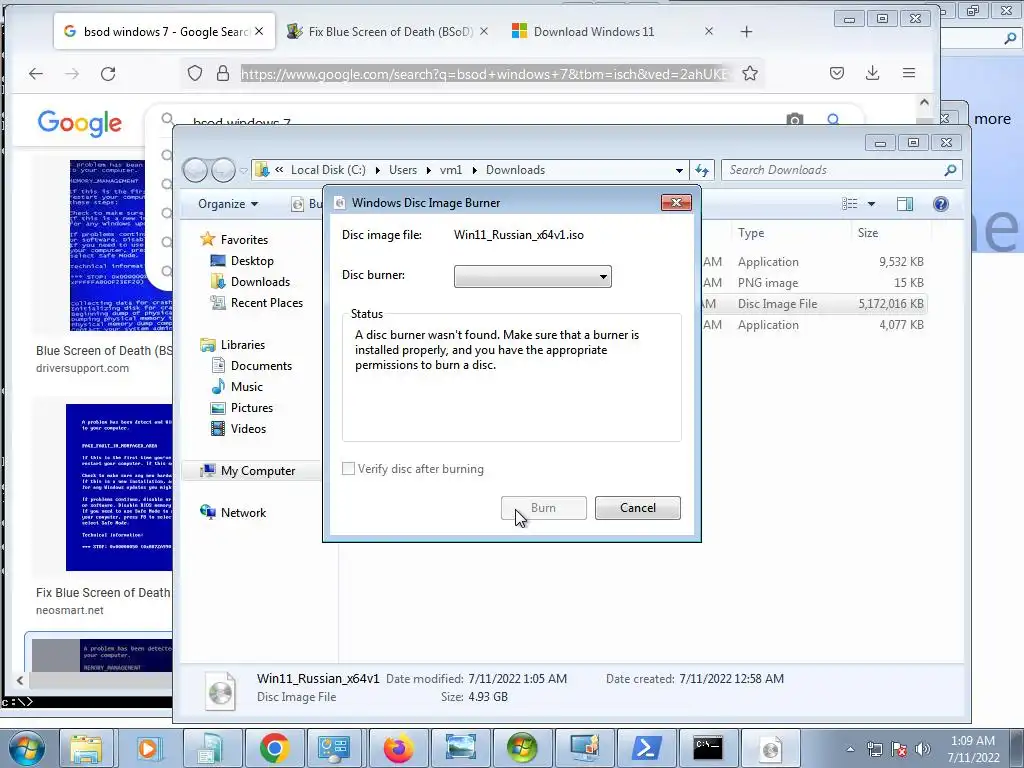Open File Explorer from taskbar
Screen dimensions: 1024x768
(86, 748)
